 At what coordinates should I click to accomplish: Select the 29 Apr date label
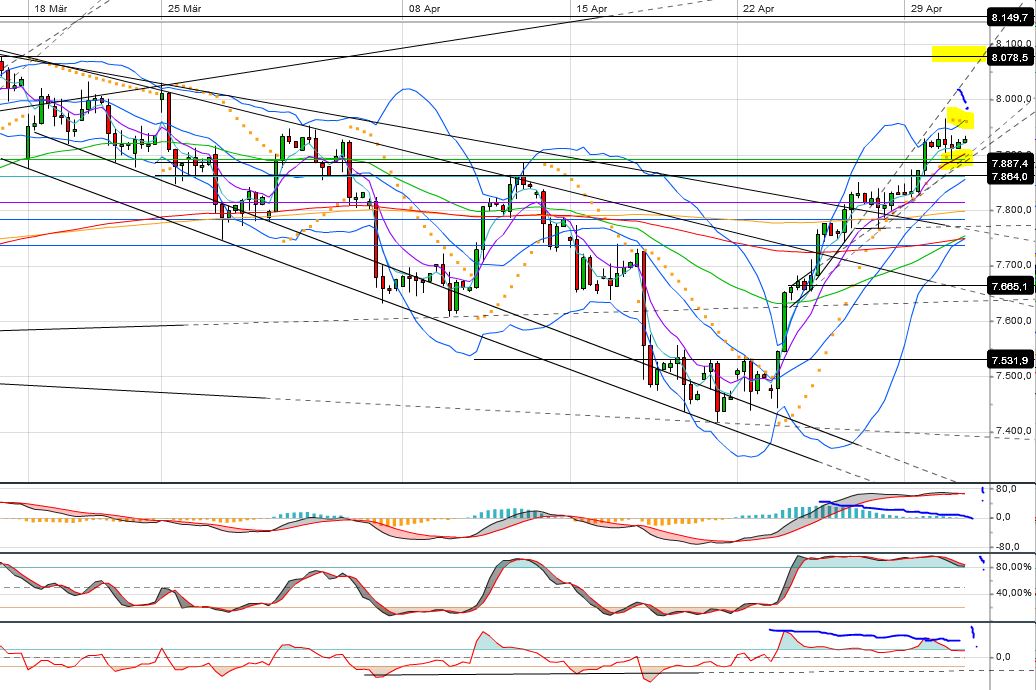pos(926,9)
